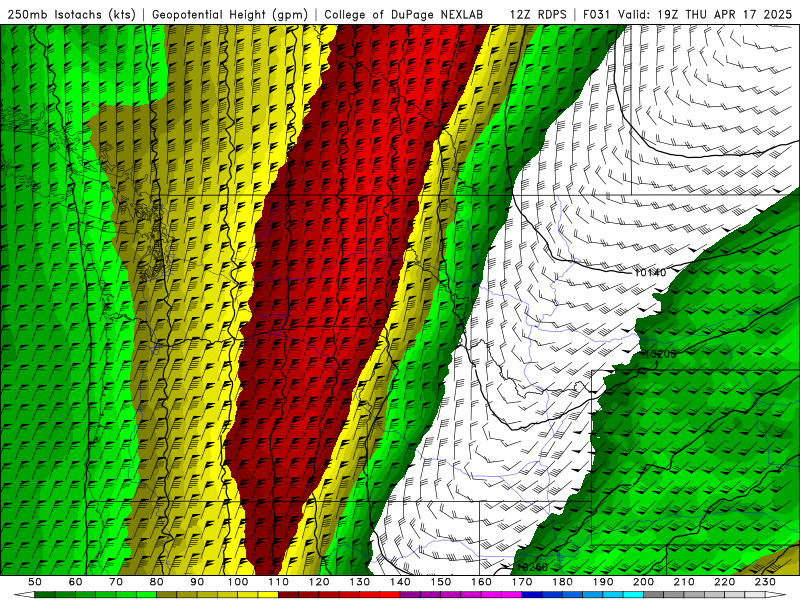Image resolution: width=800 pixels, height=600 pixels.
Task: Click the "Geopotential Height (gpm)" header label
Action: point(230,15)
